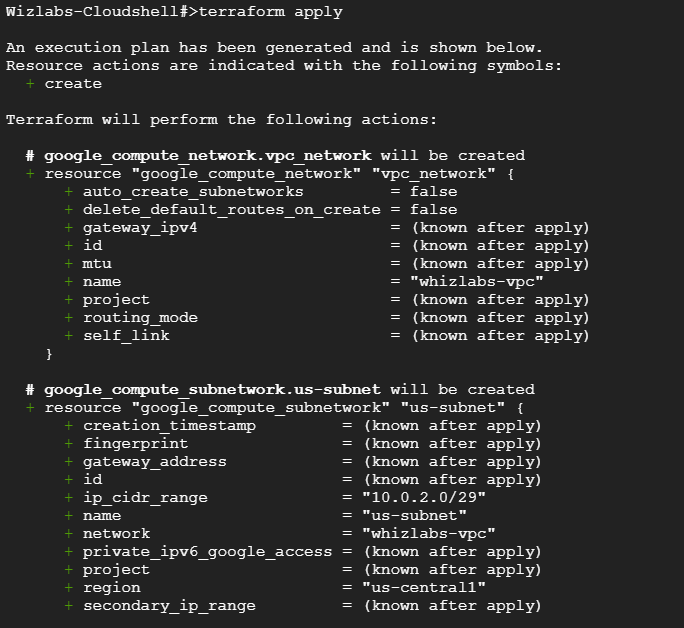Click the bold 'google_compute_subnetwork.us-subnet' heading
This screenshot has height=628, width=684.
click(x=212, y=389)
